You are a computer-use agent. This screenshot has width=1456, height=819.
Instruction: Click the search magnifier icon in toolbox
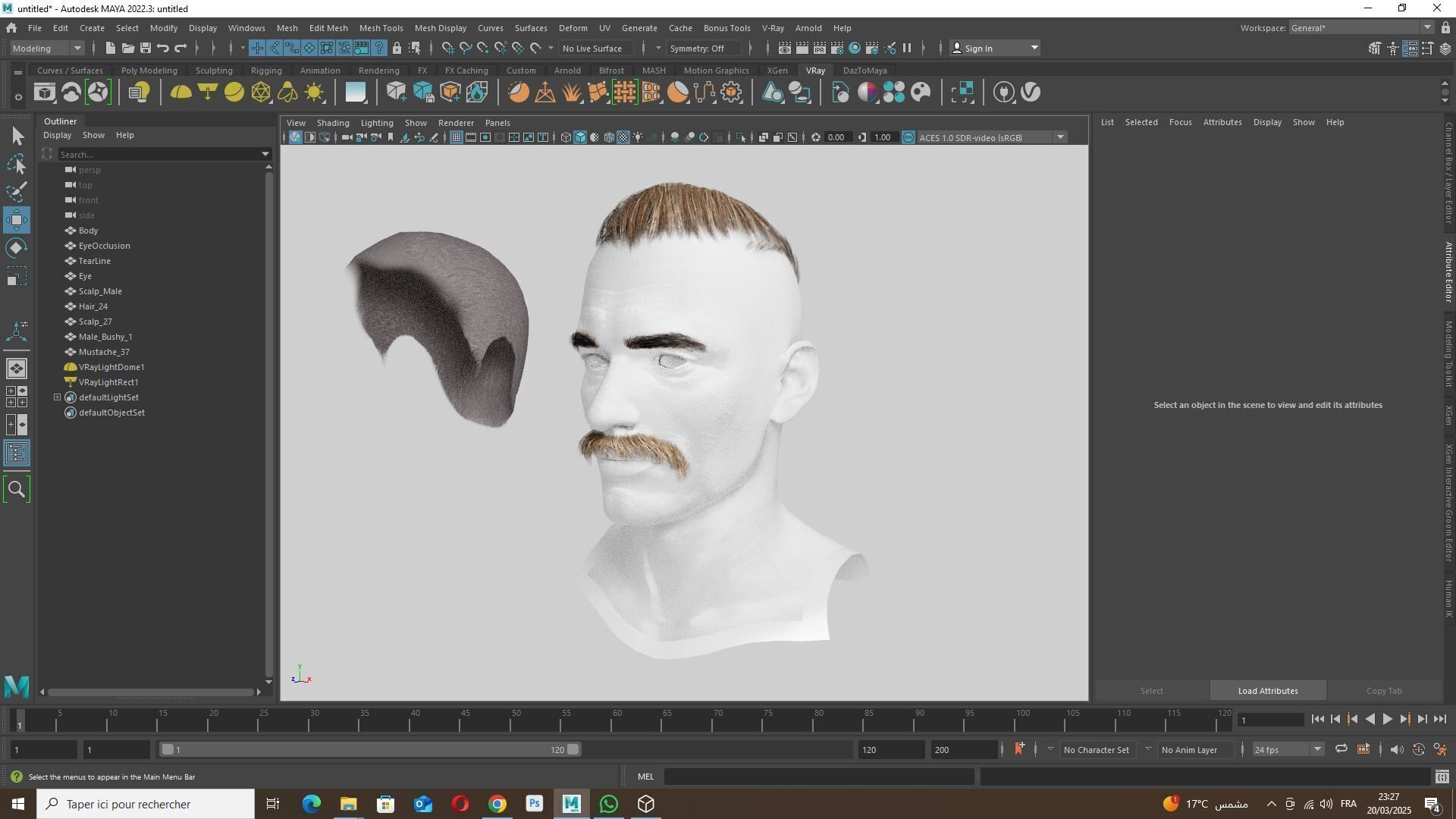[17, 489]
